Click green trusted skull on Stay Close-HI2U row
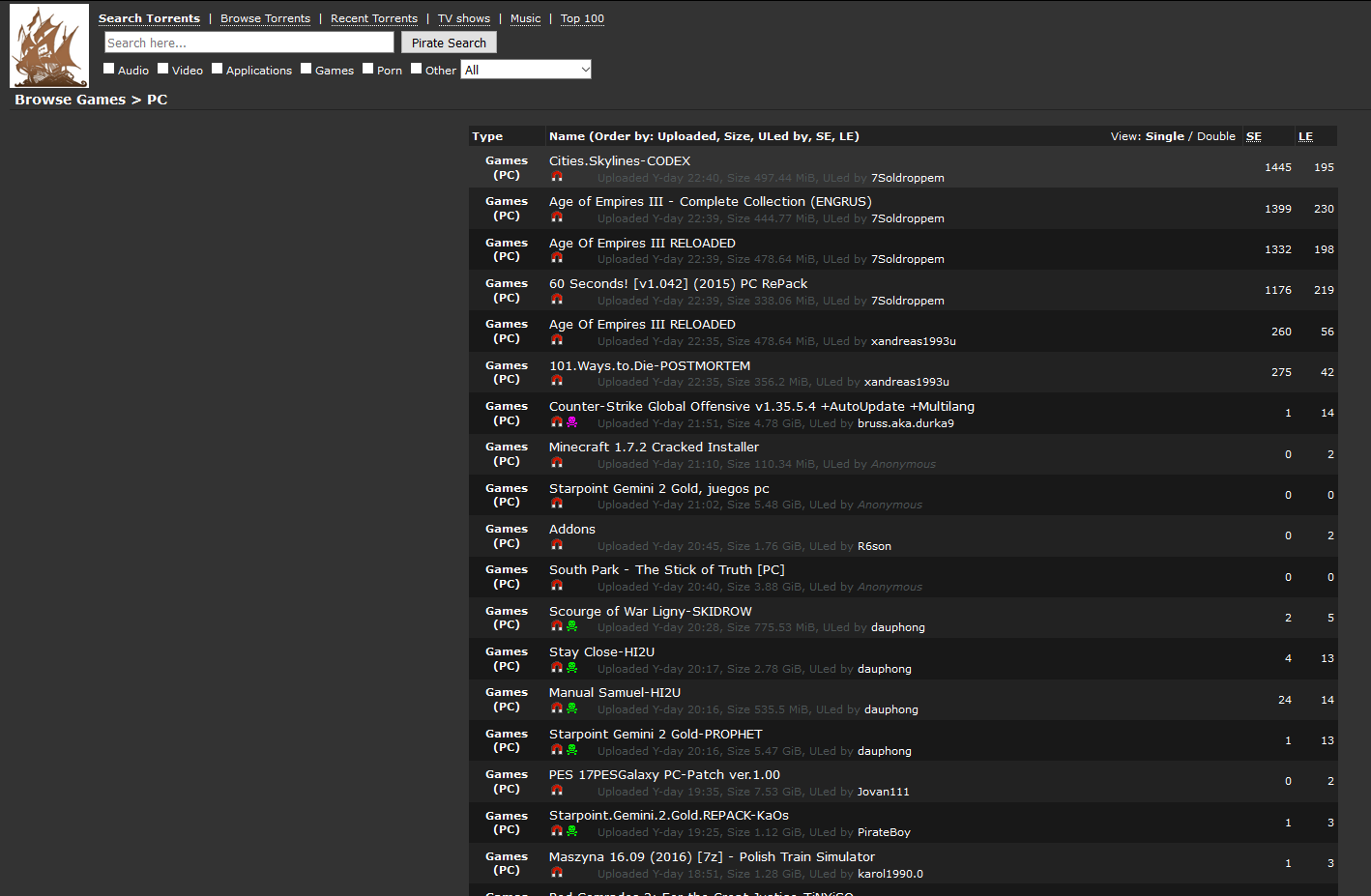This screenshot has width=1371, height=896. pyautogui.click(x=572, y=667)
